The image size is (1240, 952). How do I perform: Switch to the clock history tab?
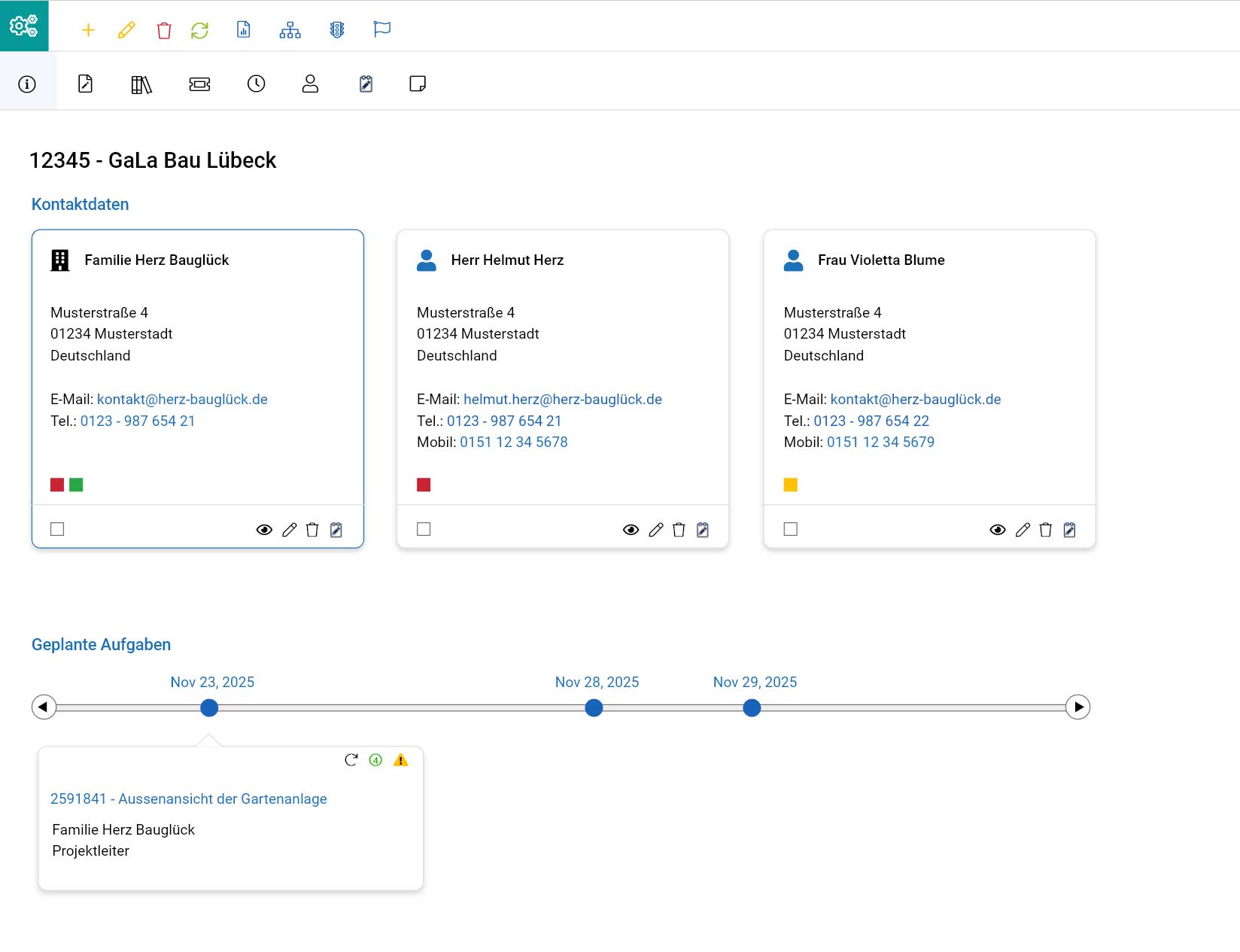(x=257, y=84)
